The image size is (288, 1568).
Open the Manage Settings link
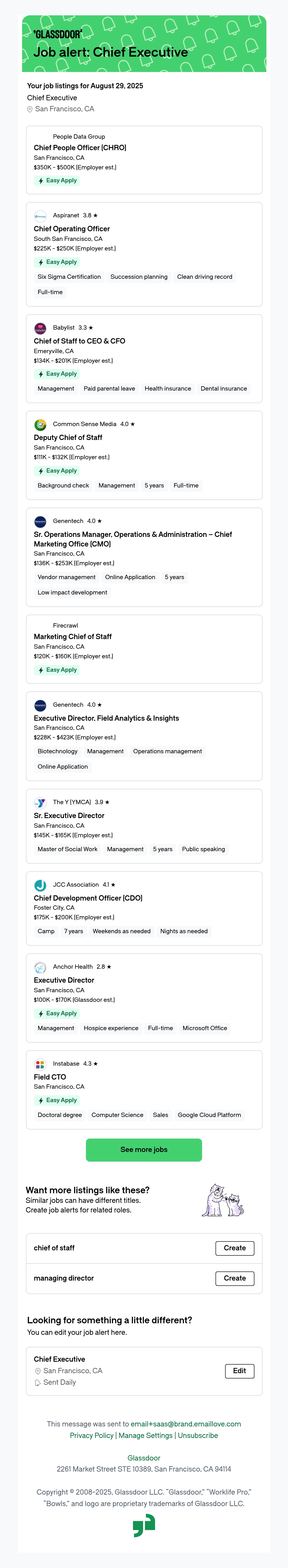(145, 1435)
